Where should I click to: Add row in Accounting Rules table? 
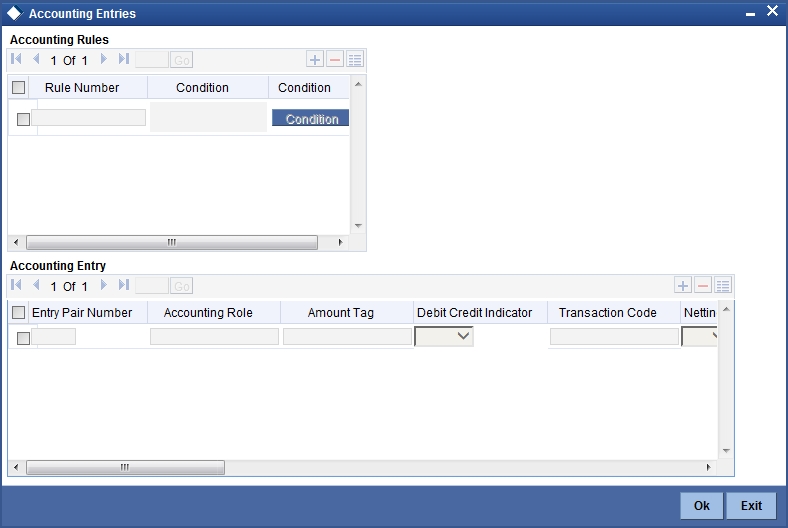315,59
